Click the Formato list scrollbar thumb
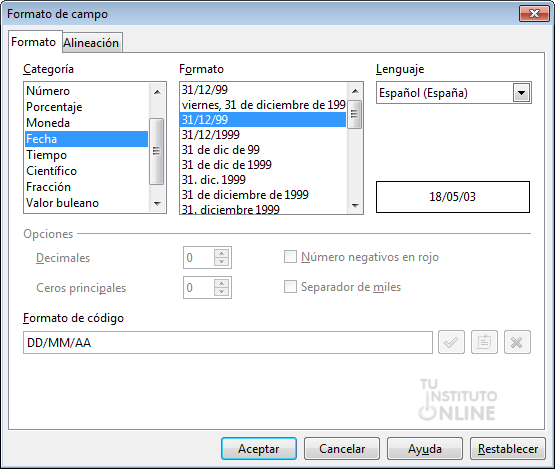This screenshot has width=555, height=469. tap(355, 114)
